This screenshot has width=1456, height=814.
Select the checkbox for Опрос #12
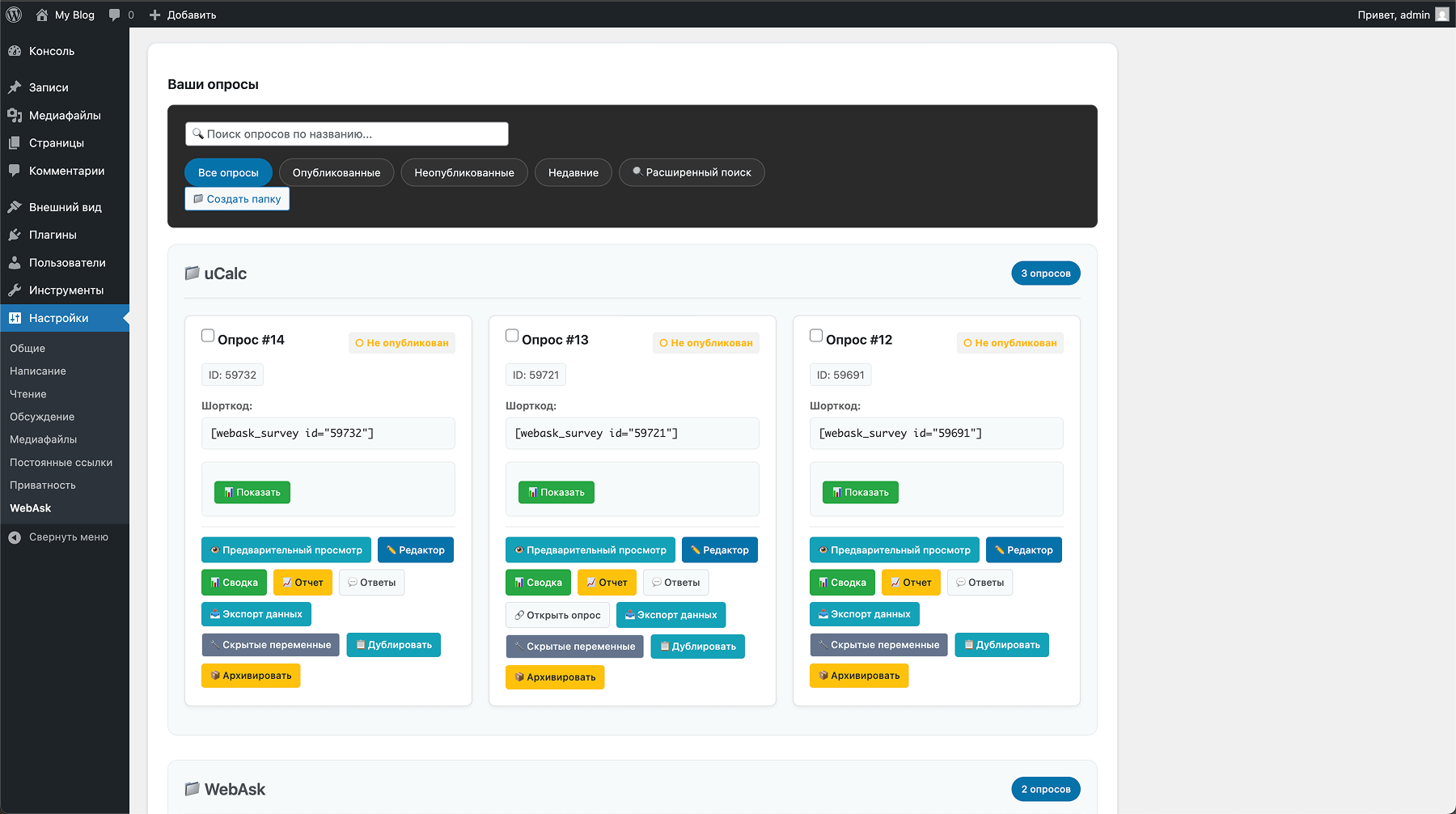coord(816,336)
